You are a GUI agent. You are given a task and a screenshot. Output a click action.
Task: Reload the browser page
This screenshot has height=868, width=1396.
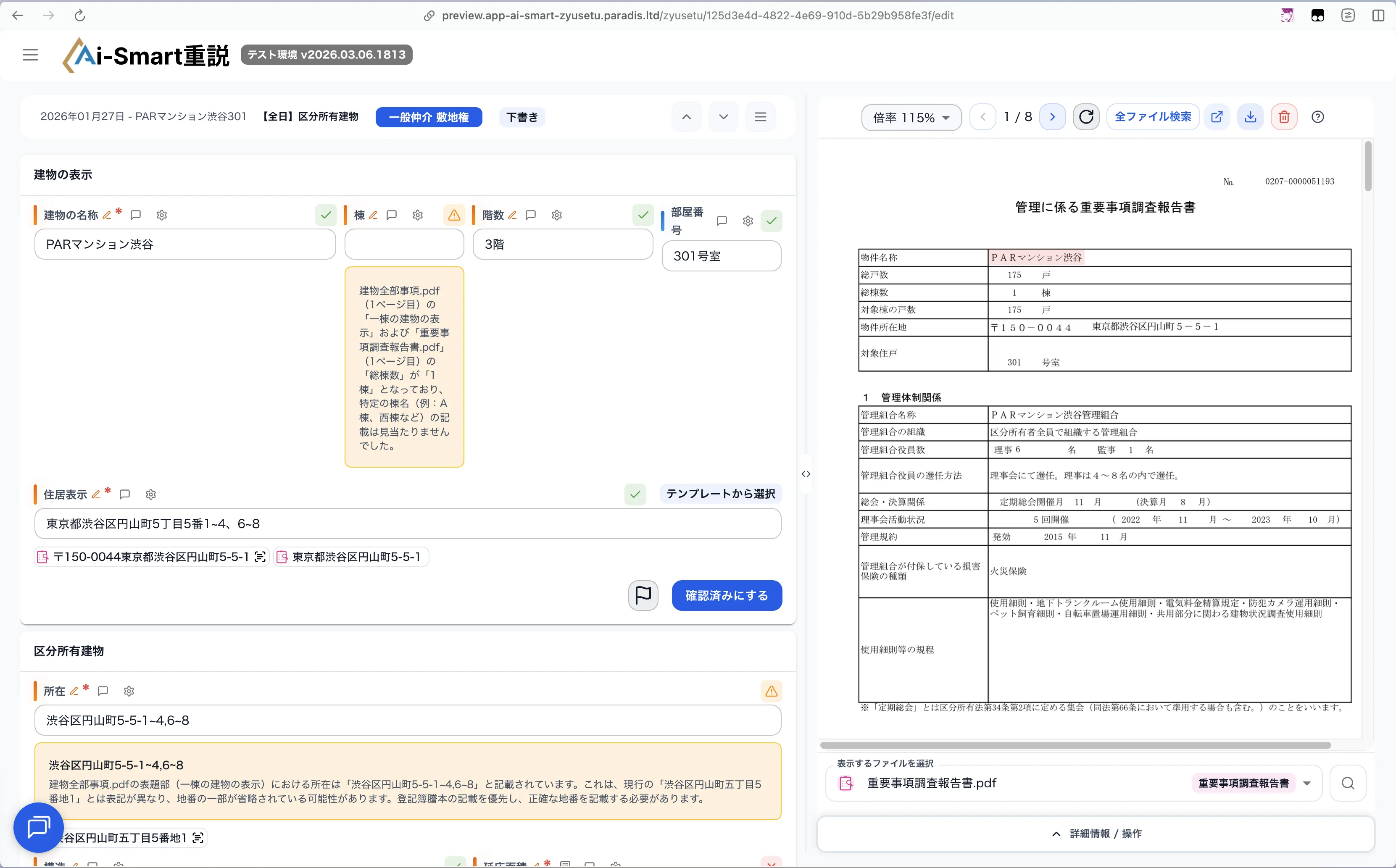pos(80,16)
